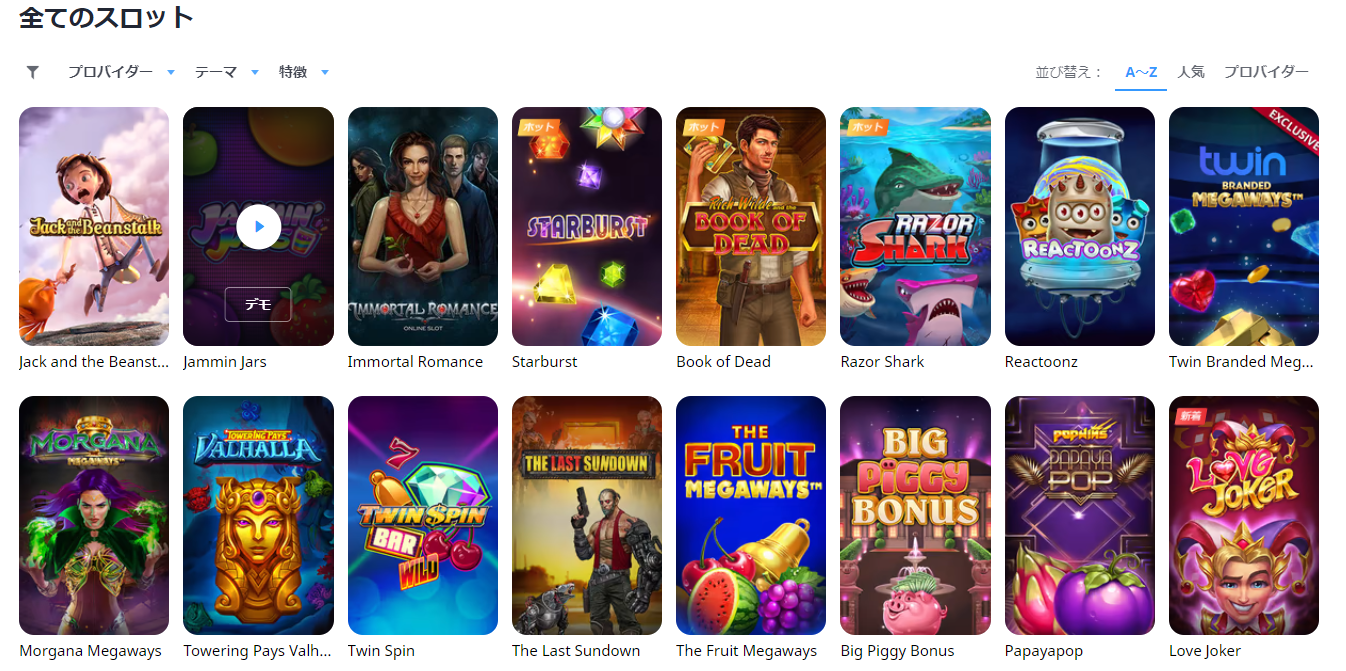This screenshot has height=671, width=1346.
Task: Sort slots by 人気
Action: [x=1191, y=72]
